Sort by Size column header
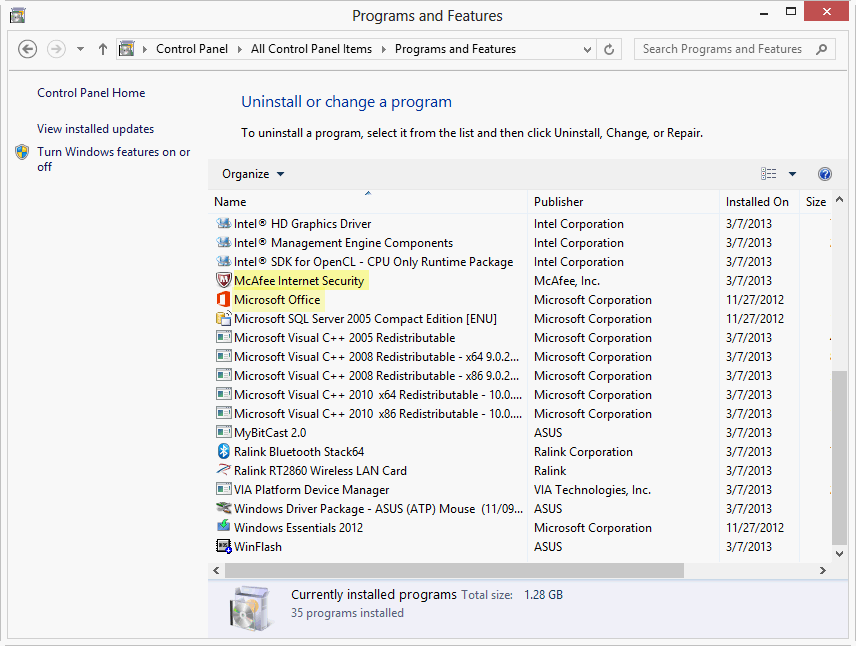The width and height of the screenshot is (856, 646). point(816,201)
